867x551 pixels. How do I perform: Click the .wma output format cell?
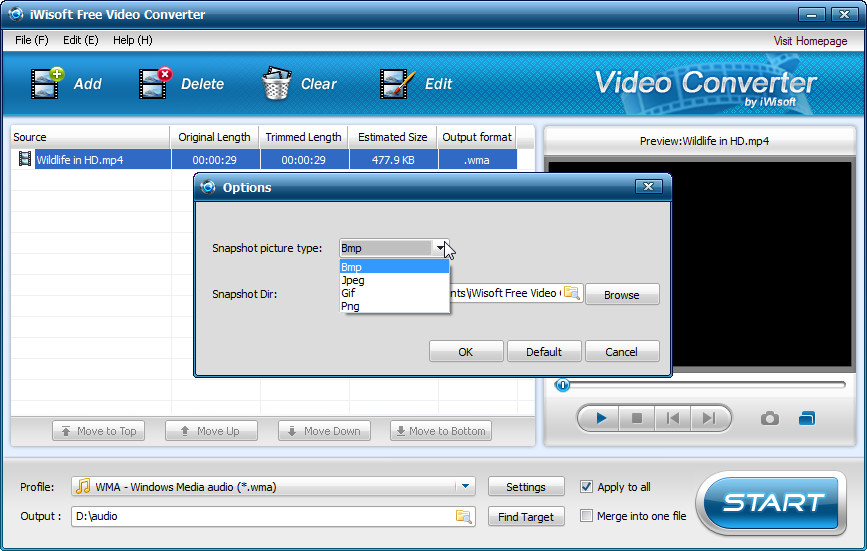pos(477,160)
